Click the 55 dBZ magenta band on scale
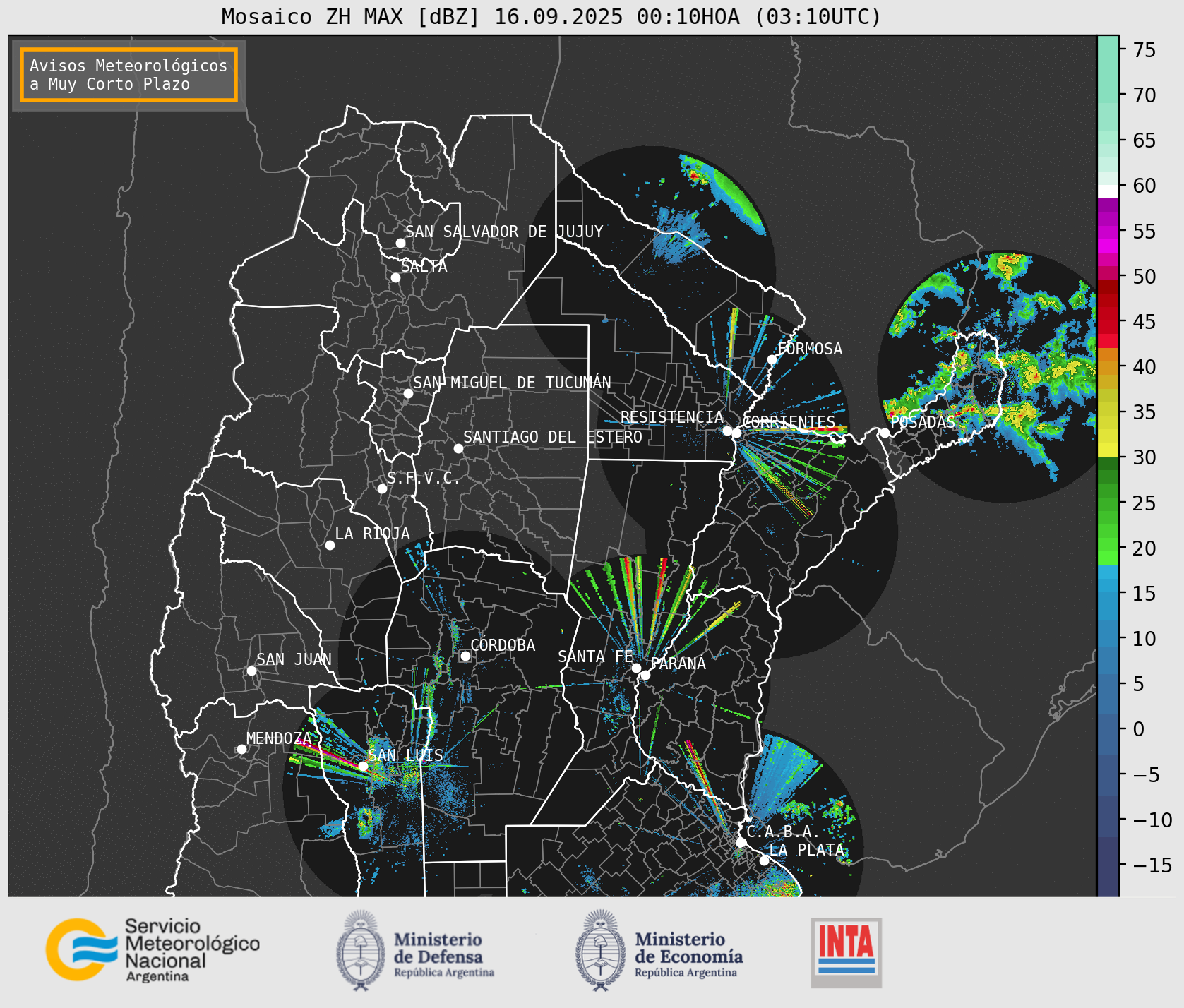Screen dimensions: 1184x1008 [1108, 232]
